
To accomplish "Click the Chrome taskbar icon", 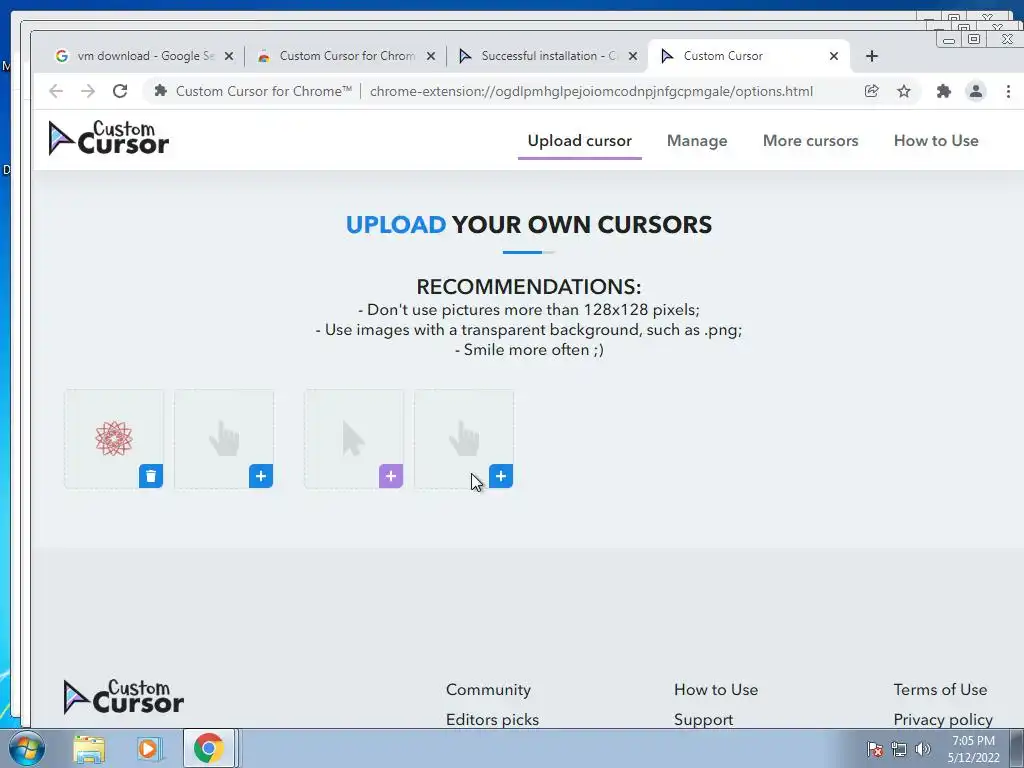I will [x=208, y=748].
